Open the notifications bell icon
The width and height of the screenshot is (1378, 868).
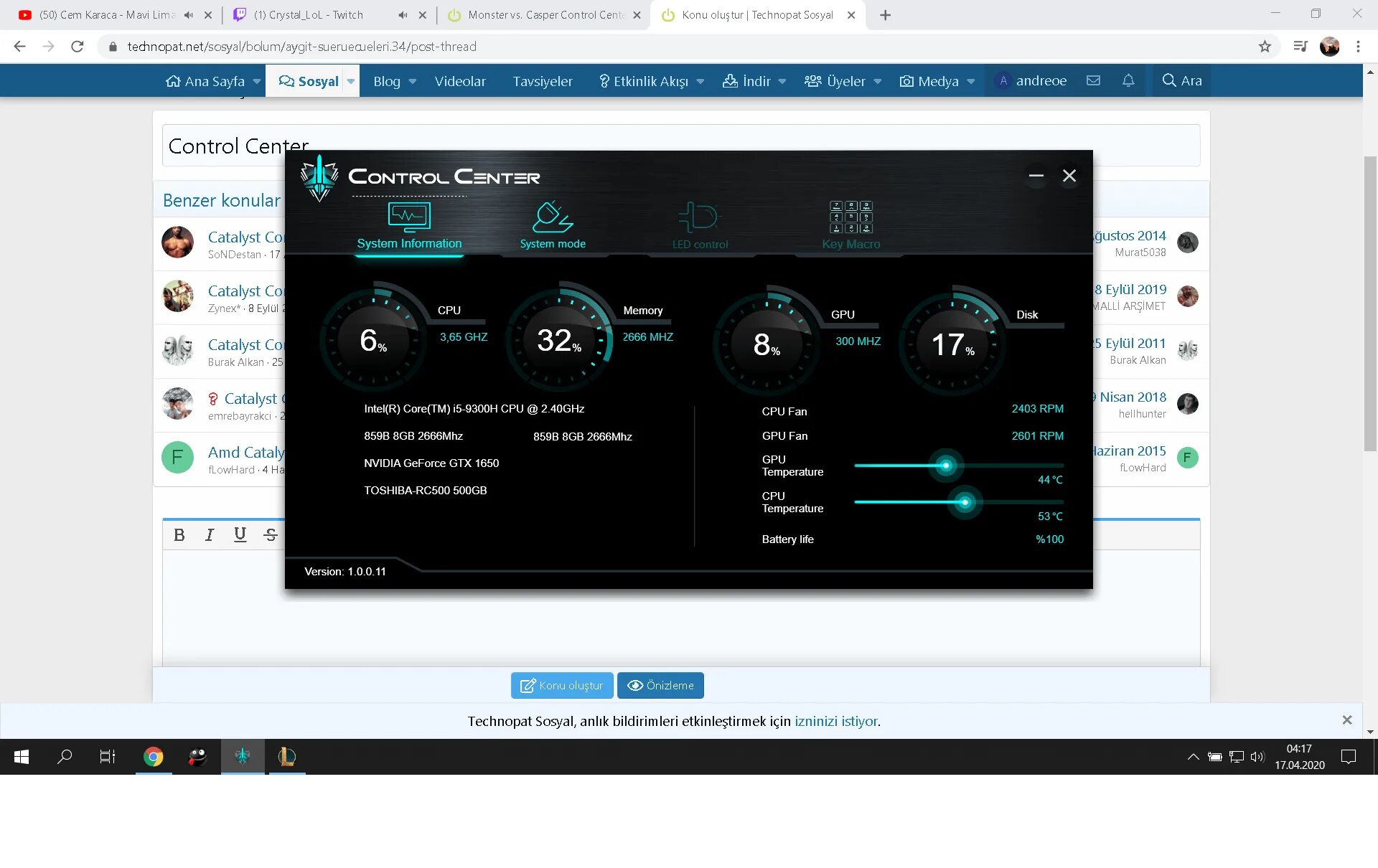[x=1128, y=81]
